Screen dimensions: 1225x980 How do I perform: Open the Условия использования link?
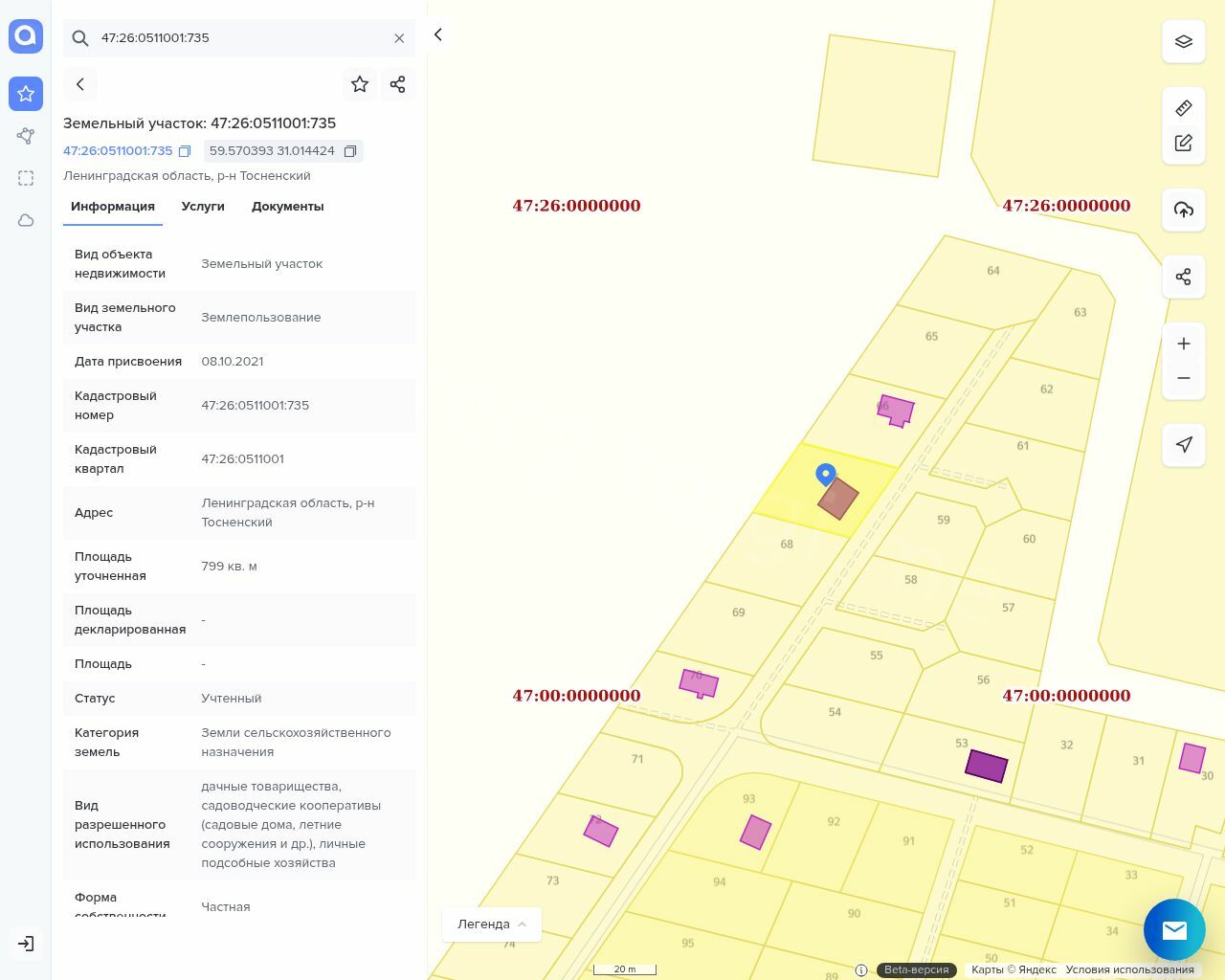point(1129,969)
